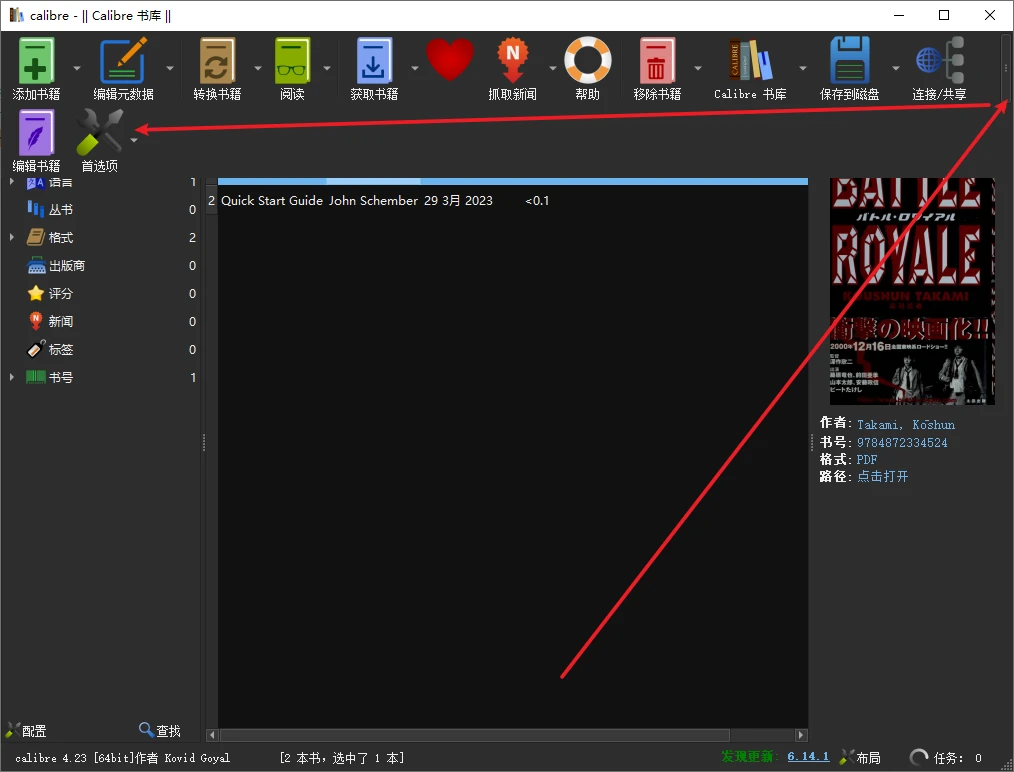Image resolution: width=1014 pixels, height=772 pixels.
Task: Launch the 阅读 viewer icon
Action: (x=292, y=60)
